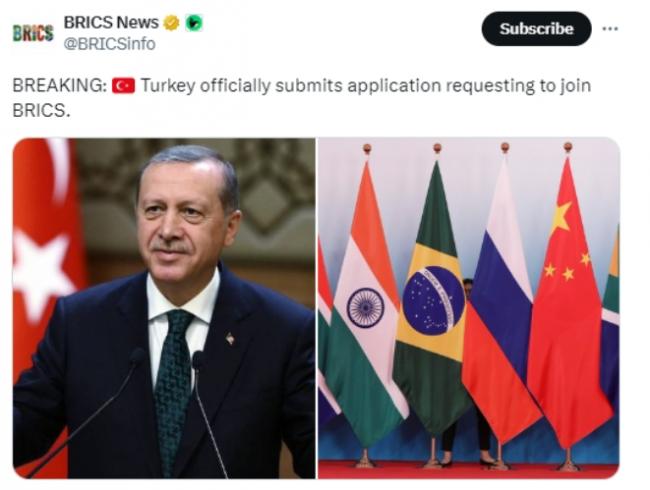The height and width of the screenshot is (490, 650).
Task: Click the man's dark green patterned tie
Action: coord(173,388)
